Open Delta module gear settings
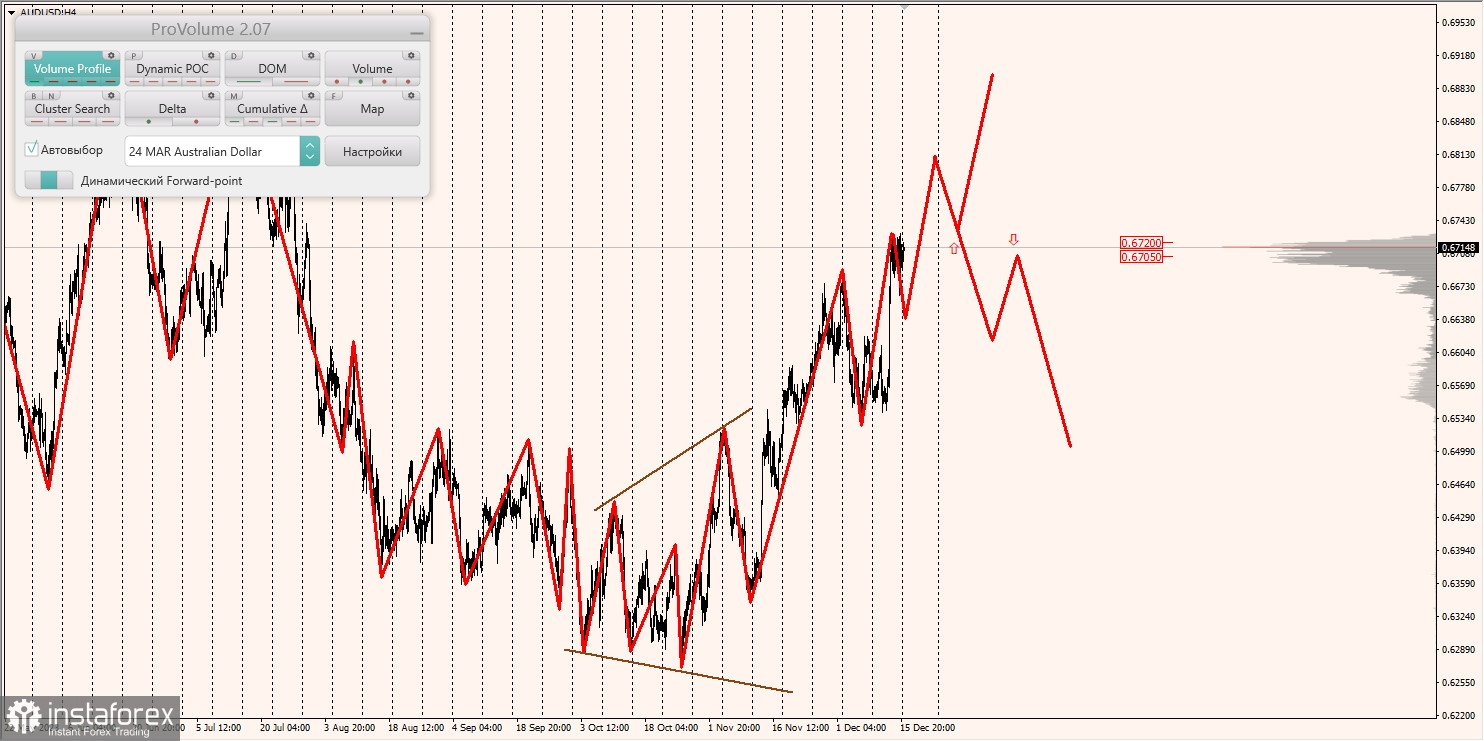1484x741 pixels. coord(211,96)
